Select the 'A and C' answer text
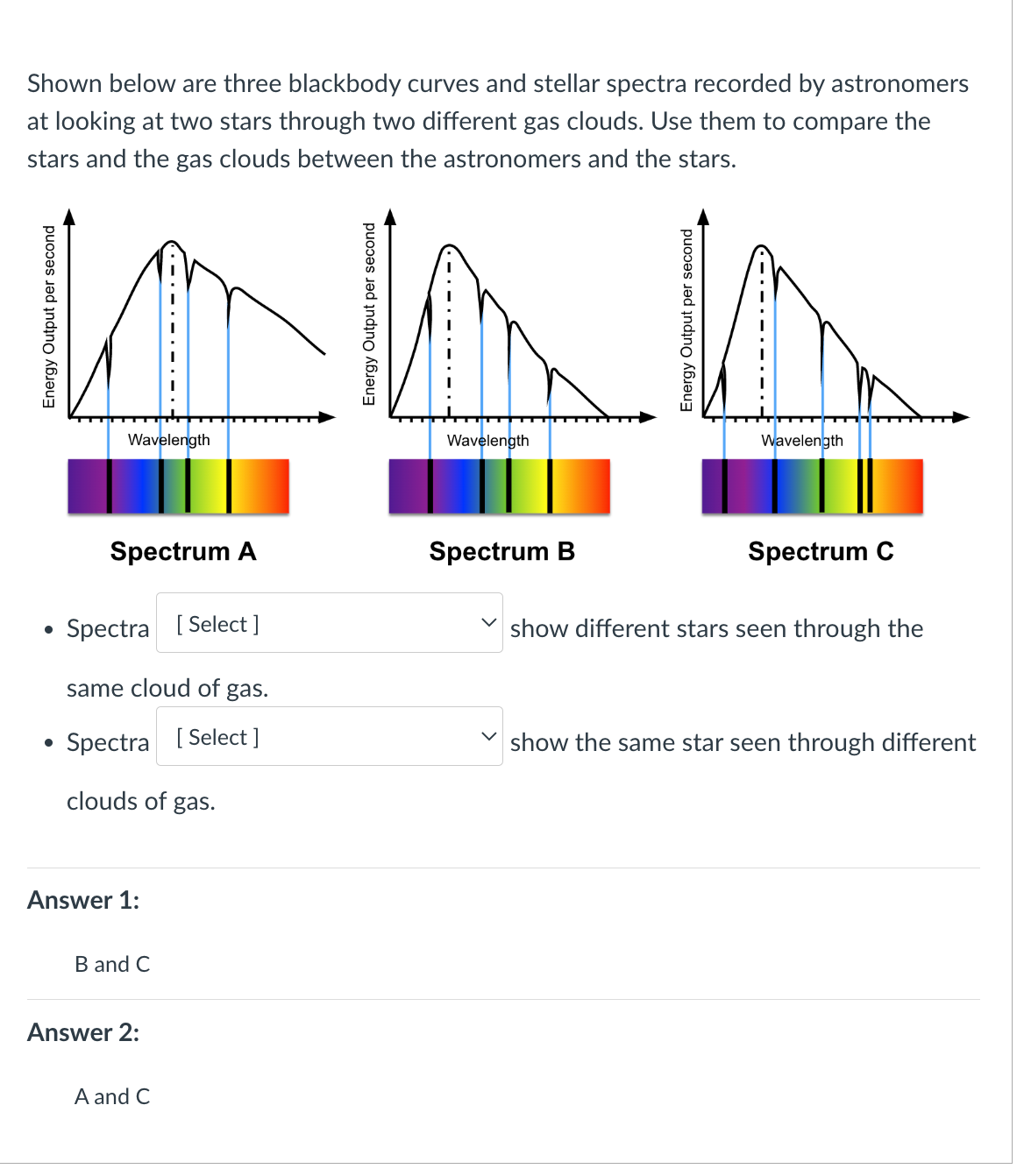This screenshot has width=1024, height=1176. [112, 1096]
